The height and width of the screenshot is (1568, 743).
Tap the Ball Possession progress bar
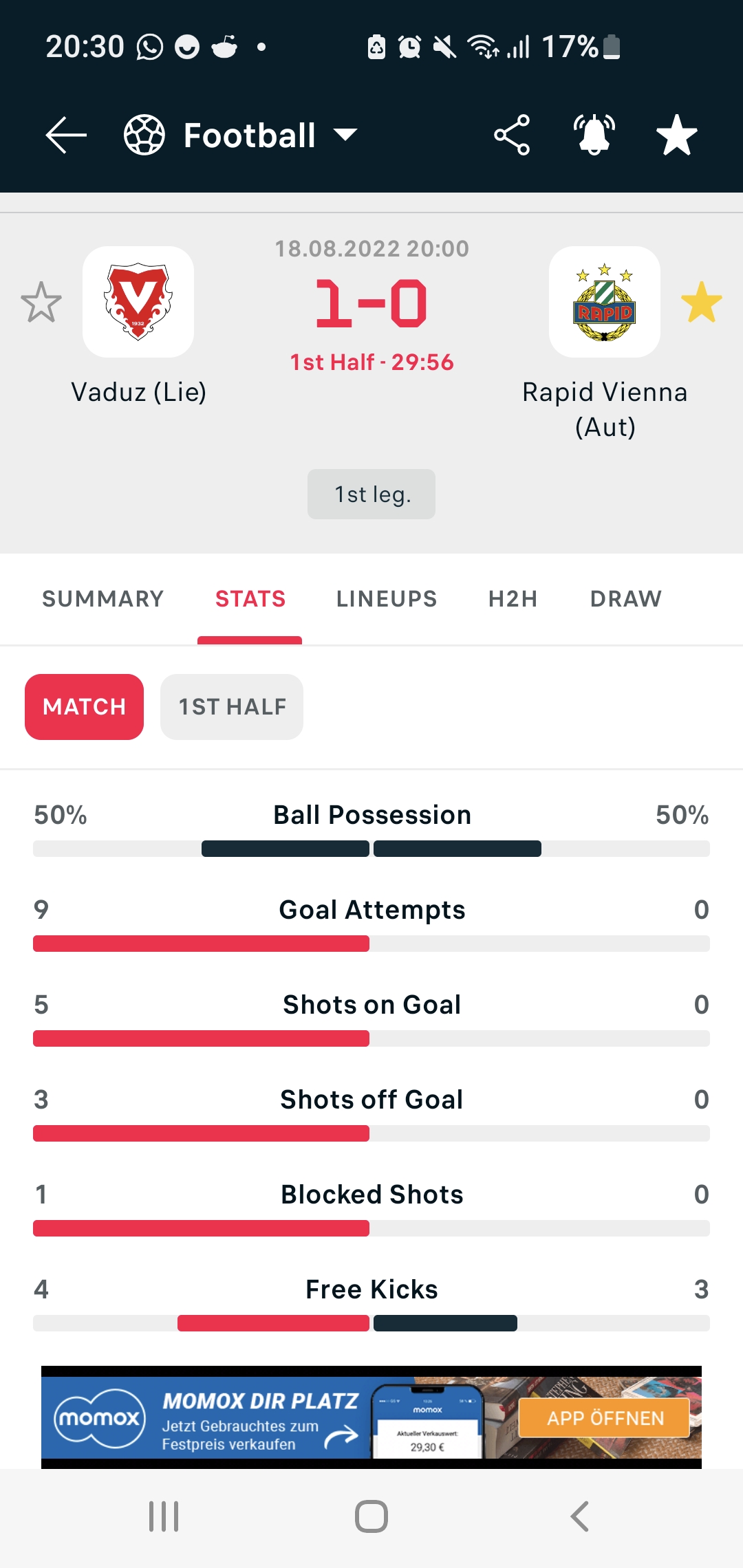coord(371,849)
